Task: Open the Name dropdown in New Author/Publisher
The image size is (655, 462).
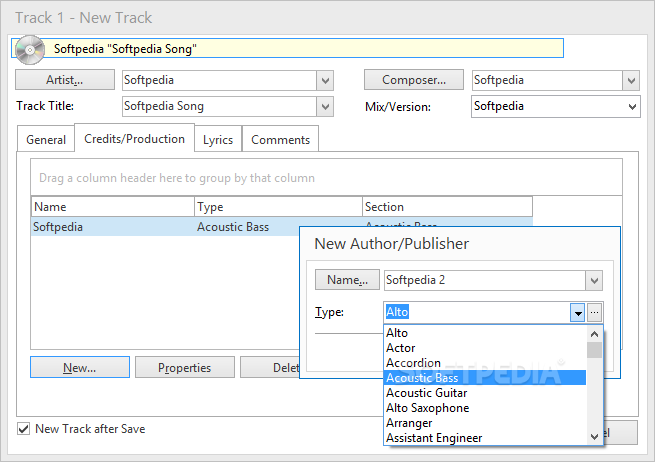Action: point(594,280)
